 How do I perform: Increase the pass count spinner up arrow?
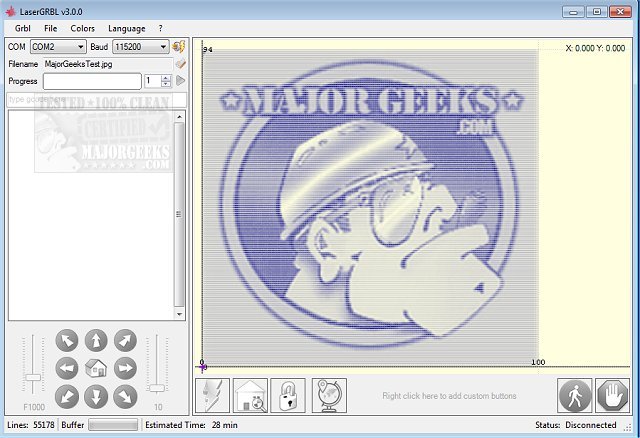(x=166, y=78)
